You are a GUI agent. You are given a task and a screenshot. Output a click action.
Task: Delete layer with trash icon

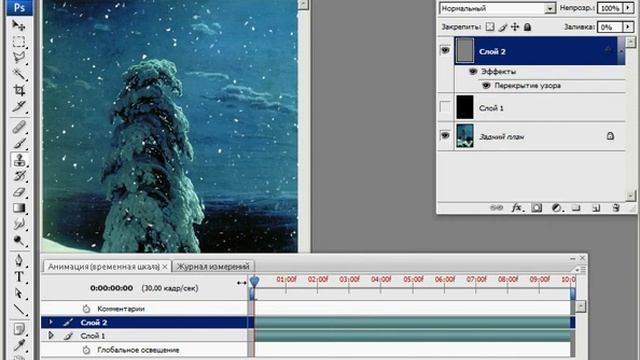point(616,208)
